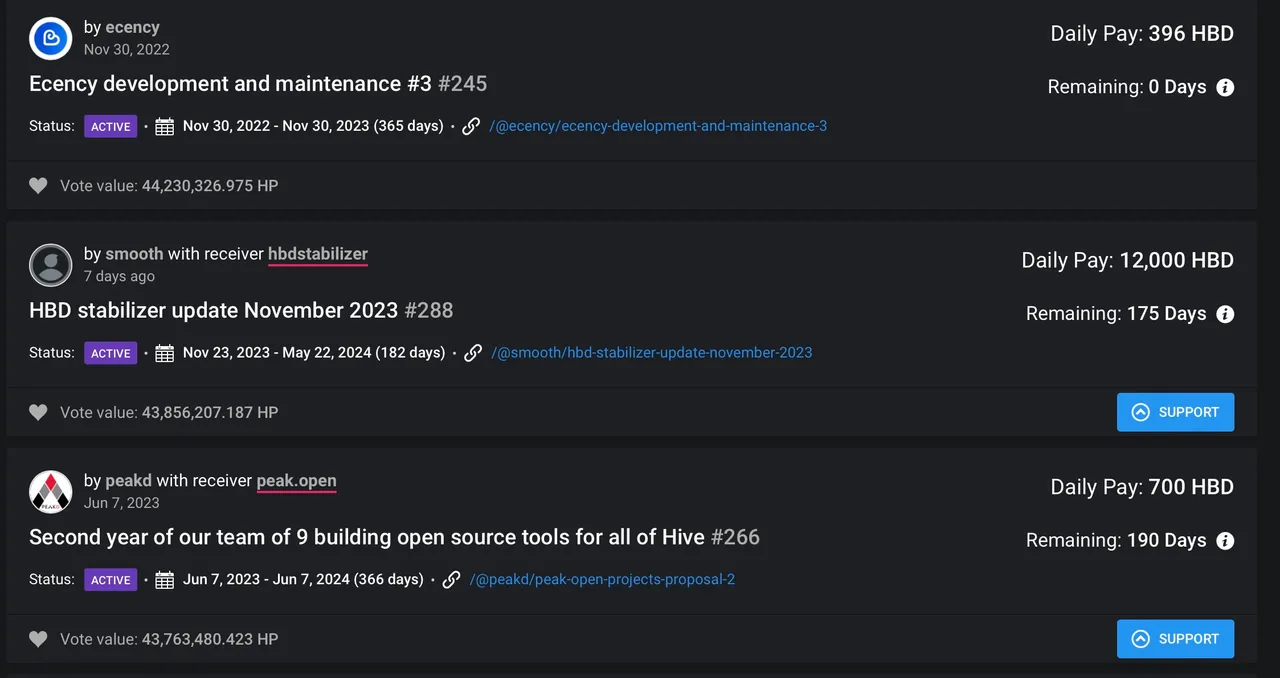Open the peakd profile avatar

point(51,491)
